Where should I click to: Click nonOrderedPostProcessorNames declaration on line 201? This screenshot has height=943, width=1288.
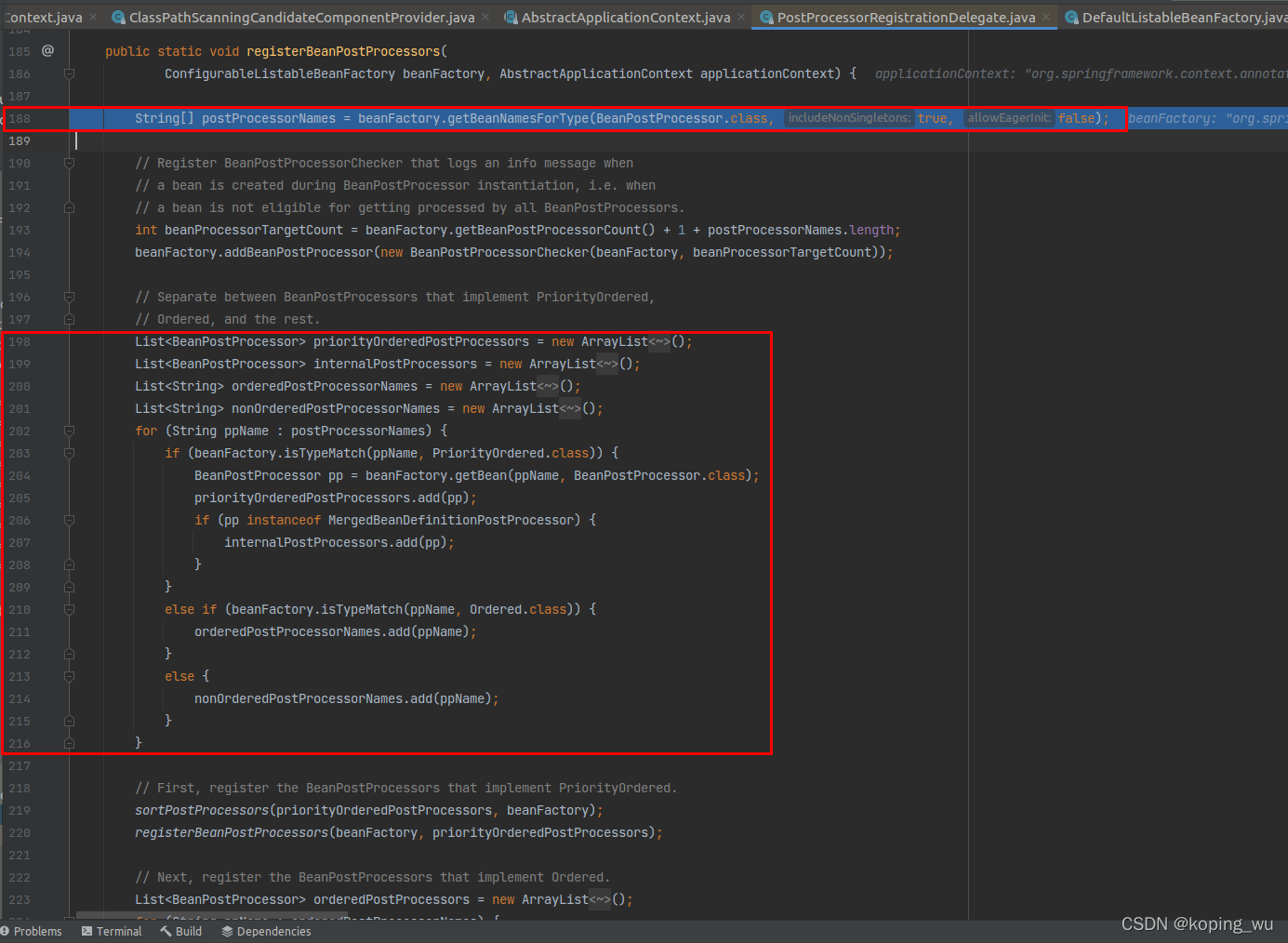336,408
